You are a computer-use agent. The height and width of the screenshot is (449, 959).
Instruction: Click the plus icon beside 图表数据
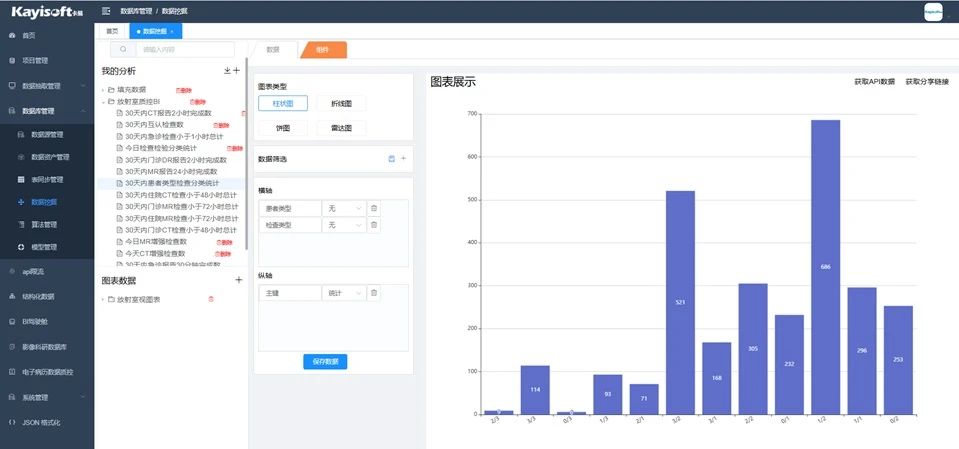[238, 281]
